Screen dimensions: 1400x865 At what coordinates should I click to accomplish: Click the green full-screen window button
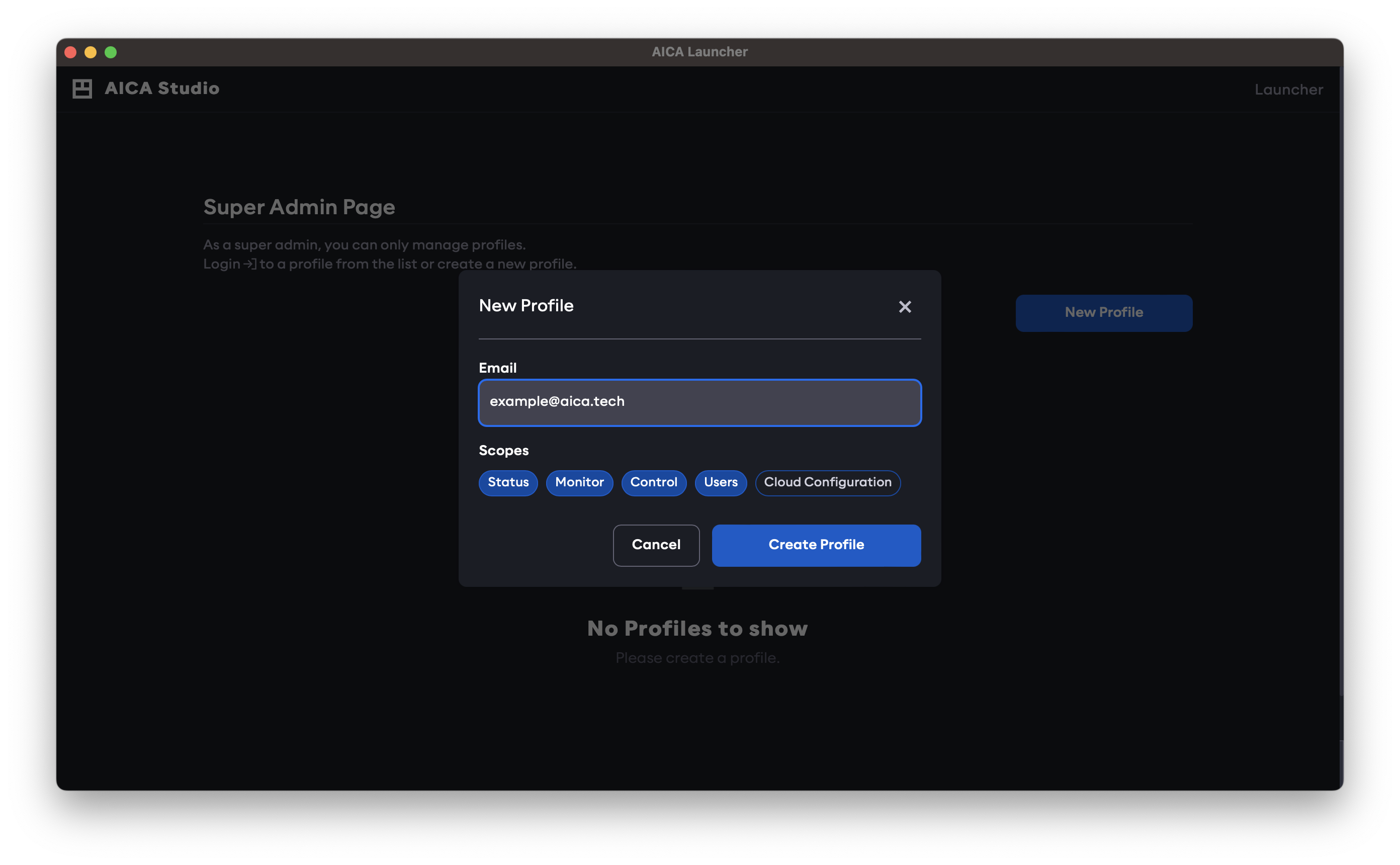pyautogui.click(x=111, y=53)
